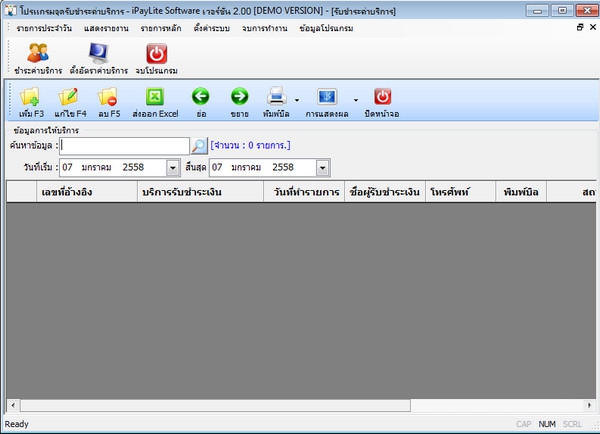The height and width of the screenshot is (434, 600).
Task: Open the รายการประจำวัน menu
Action: [x=44, y=28]
